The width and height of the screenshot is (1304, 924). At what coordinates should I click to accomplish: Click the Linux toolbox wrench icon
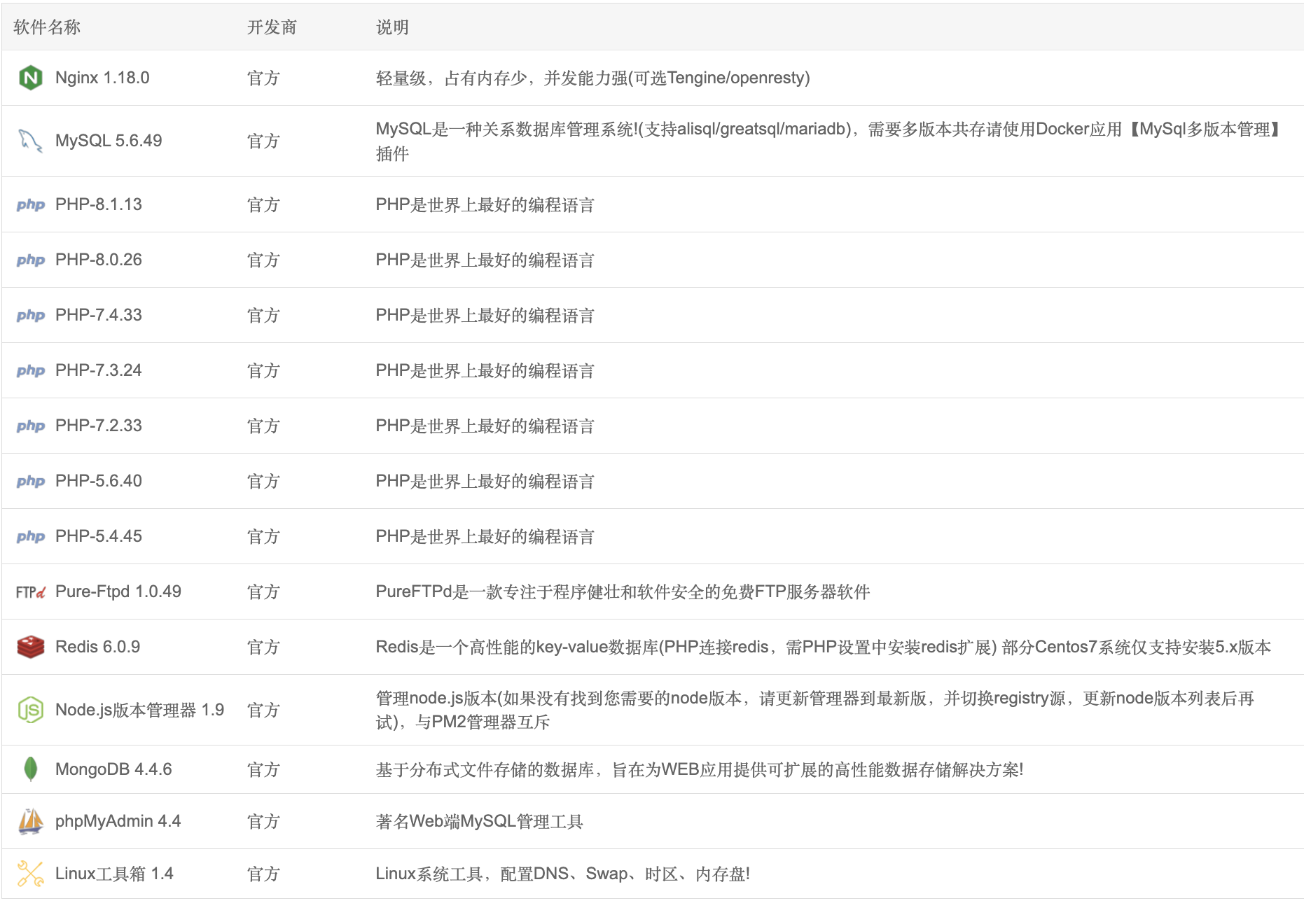(x=30, y=874)
